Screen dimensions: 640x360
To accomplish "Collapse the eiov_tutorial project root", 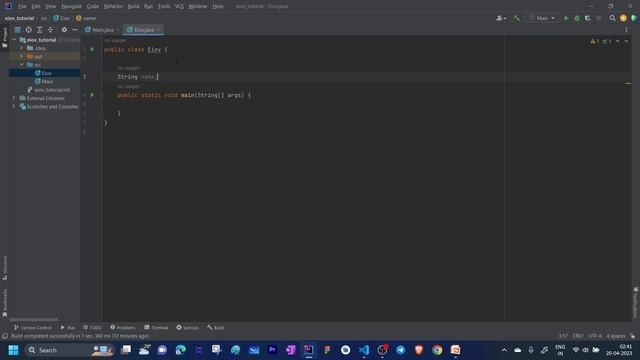I will [14, 40].
